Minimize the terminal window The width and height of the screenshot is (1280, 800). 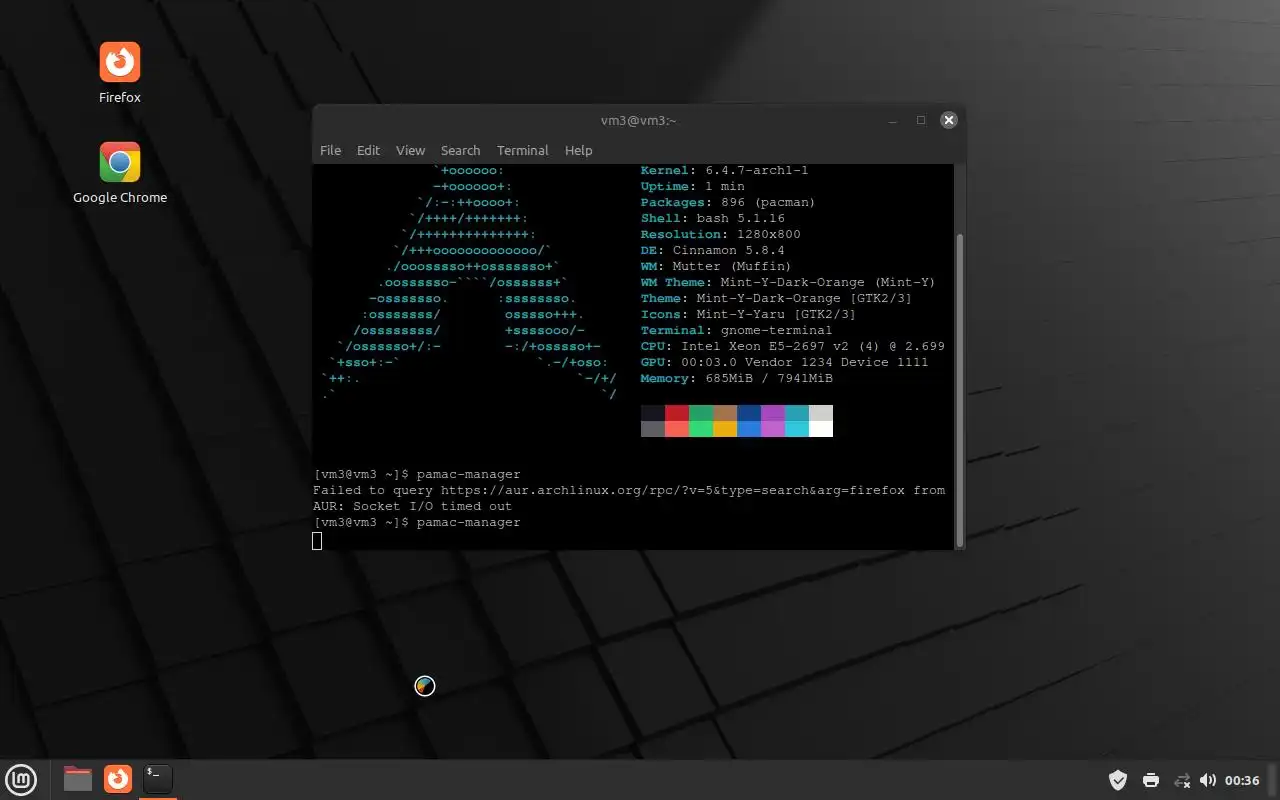(x=893, y=120)
